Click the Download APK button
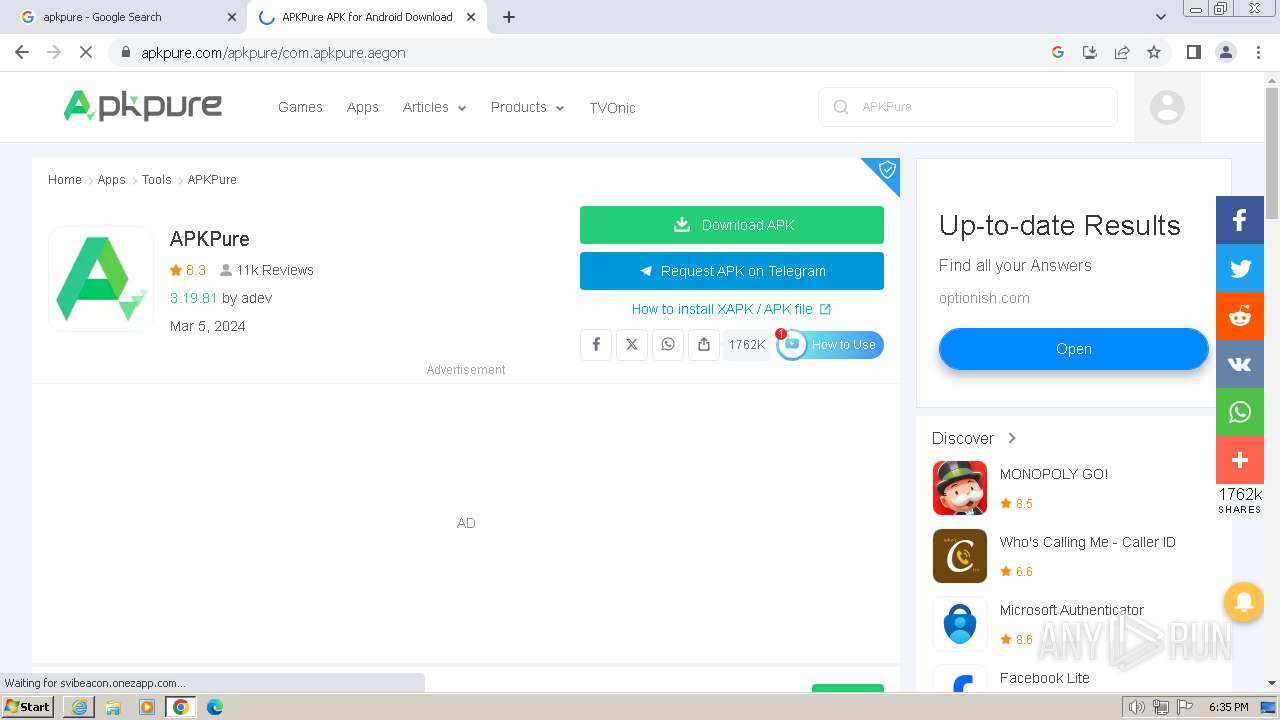Viewport: 1280px width, 720px height. pyautogui.click(x=732, y=225)
